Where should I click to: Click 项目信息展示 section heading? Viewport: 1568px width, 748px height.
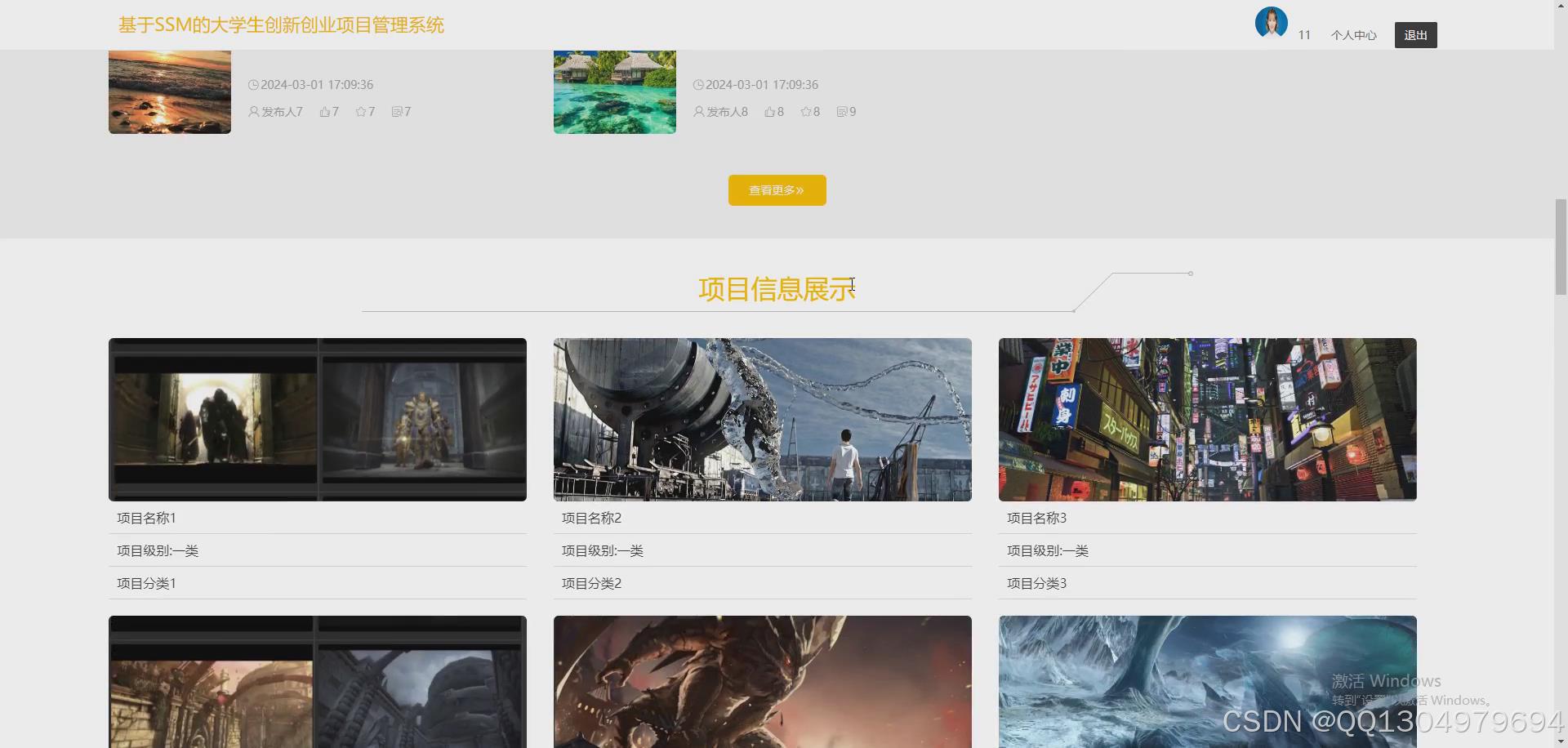tap(777, 289)
